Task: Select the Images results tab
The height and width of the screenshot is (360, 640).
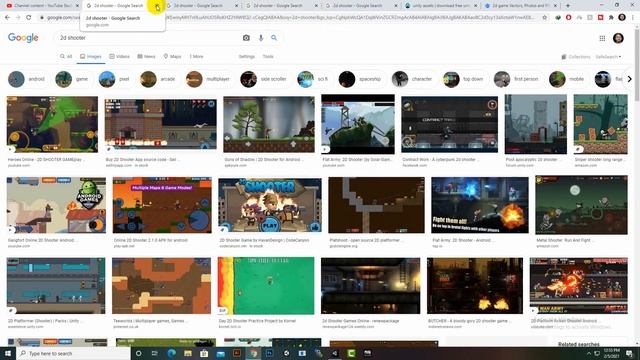Action: coord(91,56)
